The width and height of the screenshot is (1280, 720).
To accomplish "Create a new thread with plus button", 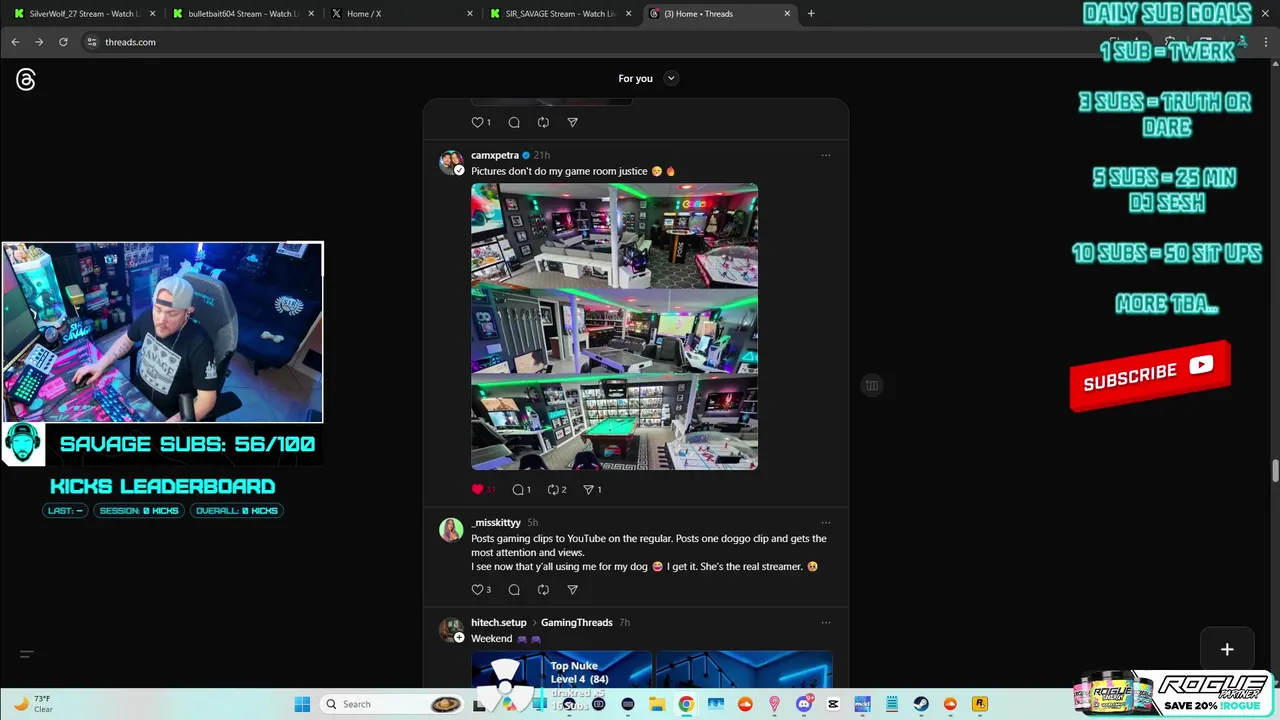I will pos(1227,649).
